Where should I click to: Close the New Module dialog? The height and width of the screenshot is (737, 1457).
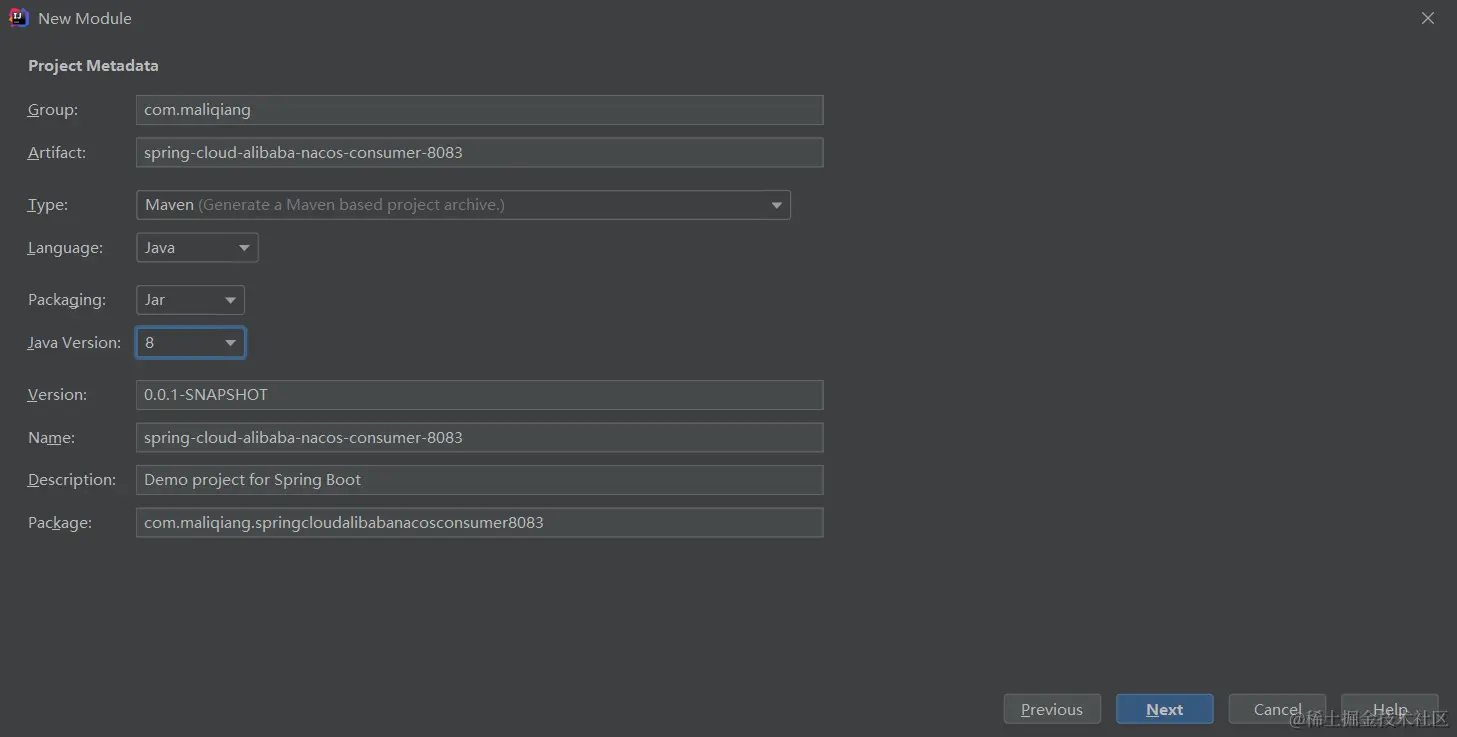click(x=1428, y=18)
